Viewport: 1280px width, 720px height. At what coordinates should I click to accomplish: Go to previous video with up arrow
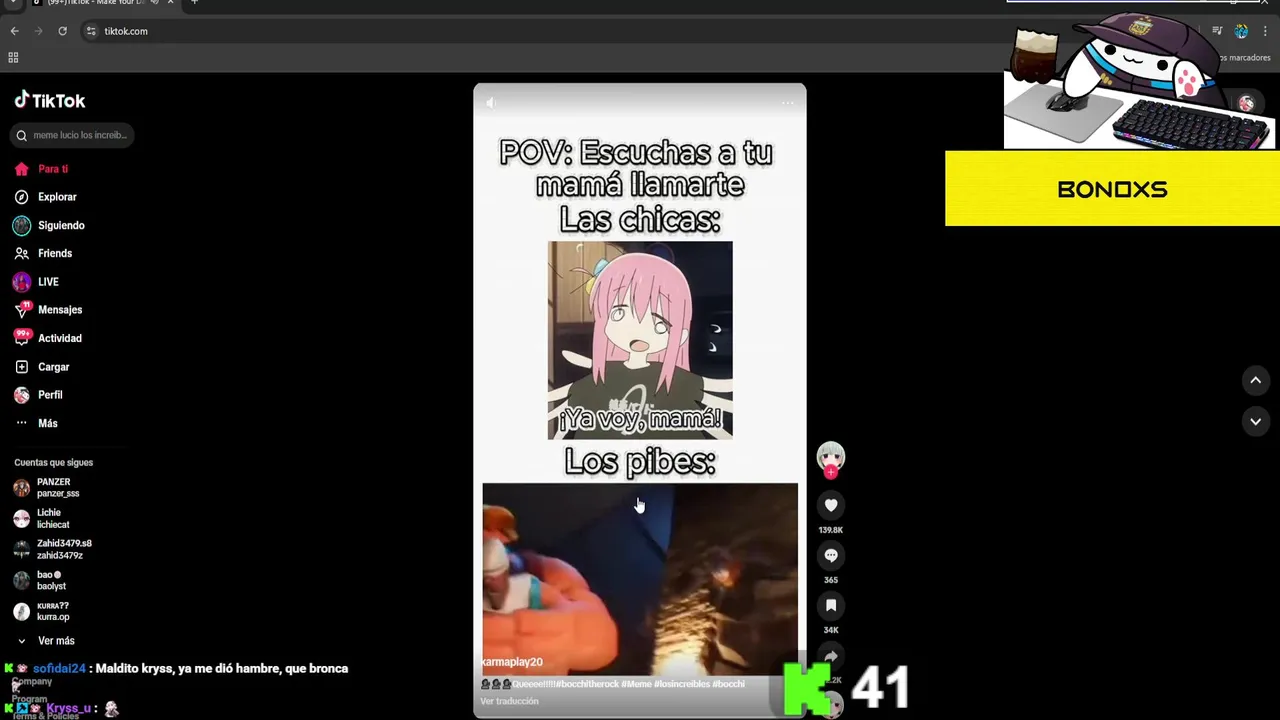(1256, 380)
